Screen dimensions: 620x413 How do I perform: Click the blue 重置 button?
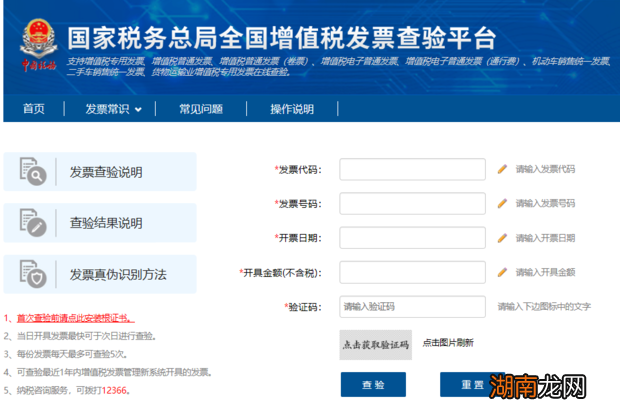click(x=472, y=385)
